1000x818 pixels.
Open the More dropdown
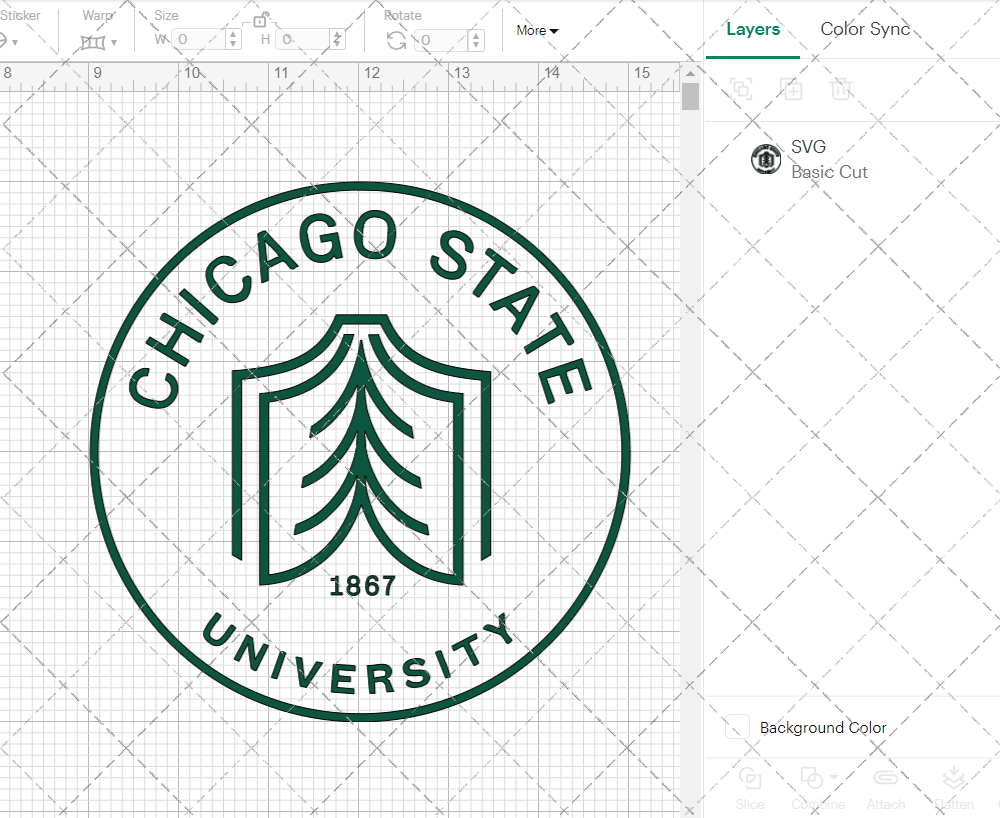[536, 30]
